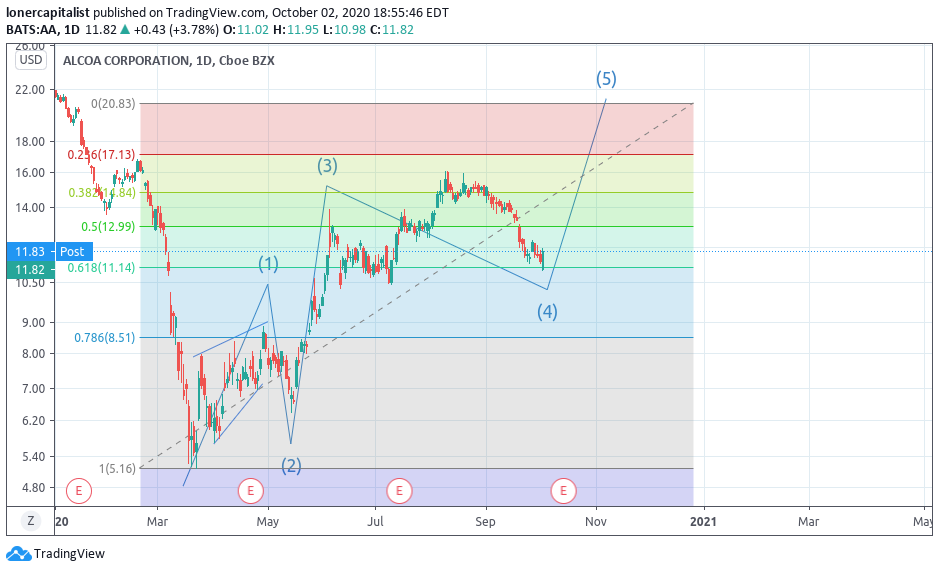939x572 pixels.
Task: Click the earnings marker near July
Action: [399, 491]
